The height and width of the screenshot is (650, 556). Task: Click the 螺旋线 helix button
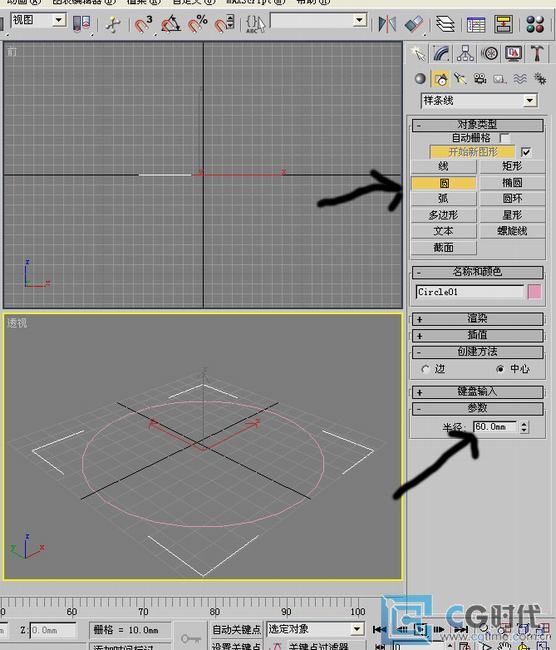(512, 231)
